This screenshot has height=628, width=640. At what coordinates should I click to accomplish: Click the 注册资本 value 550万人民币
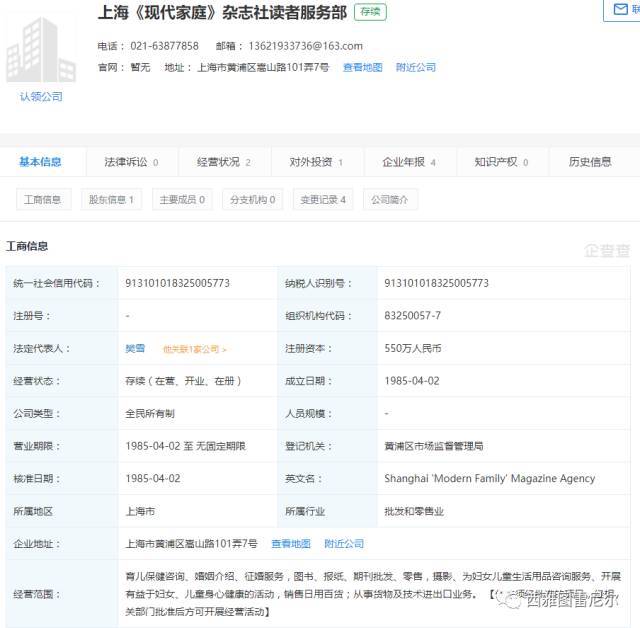point(413,348)
